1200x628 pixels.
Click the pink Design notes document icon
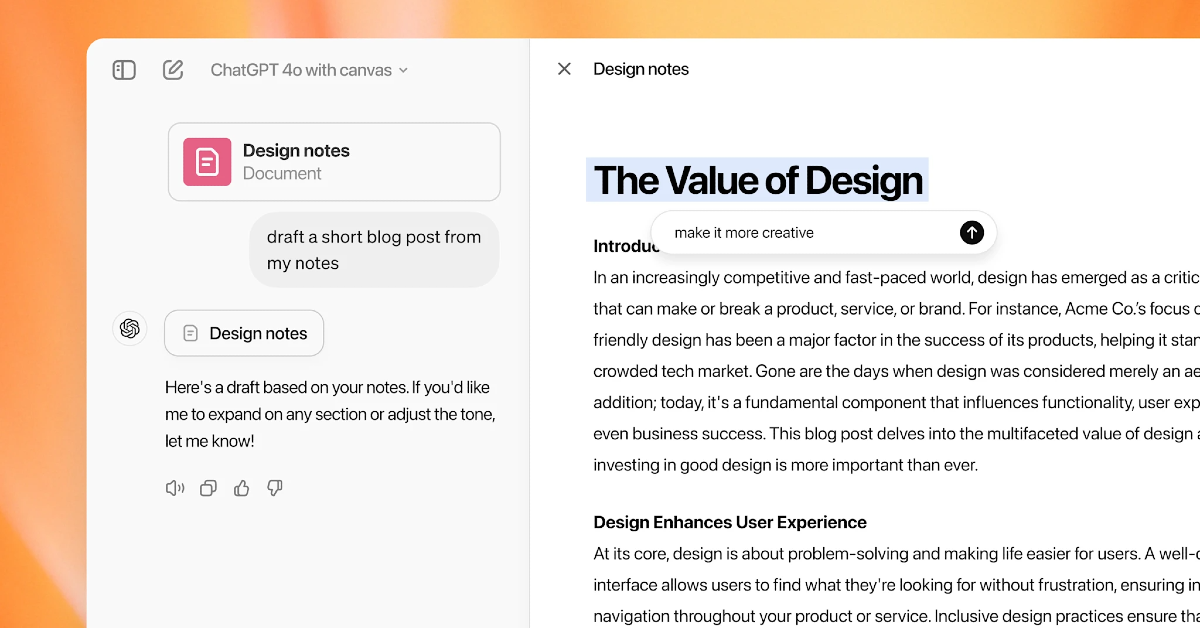207,162
